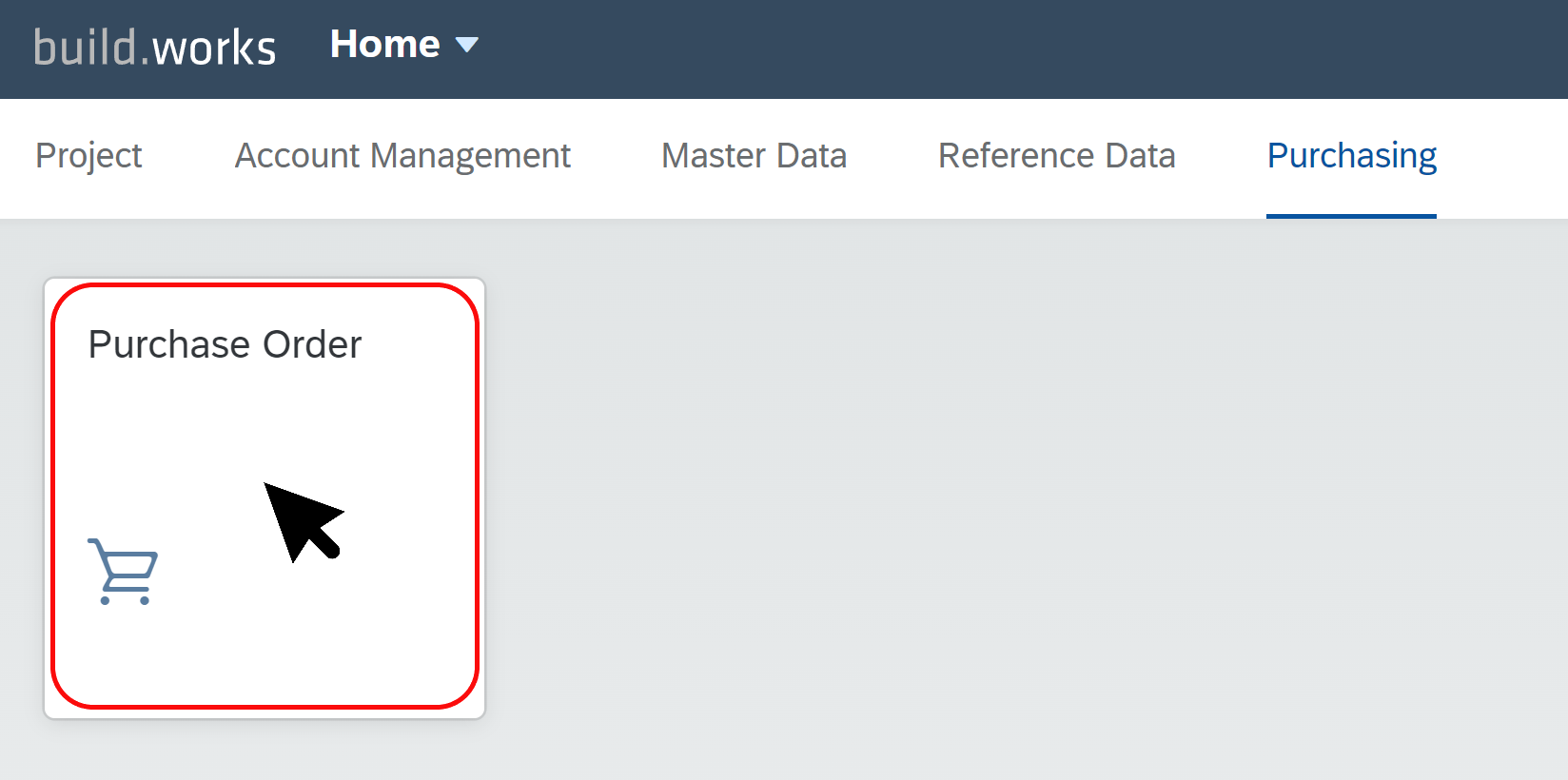Screen dimensions: 1568x780
Task: Open the Home menu title
Action: click(x=384, y=44)
